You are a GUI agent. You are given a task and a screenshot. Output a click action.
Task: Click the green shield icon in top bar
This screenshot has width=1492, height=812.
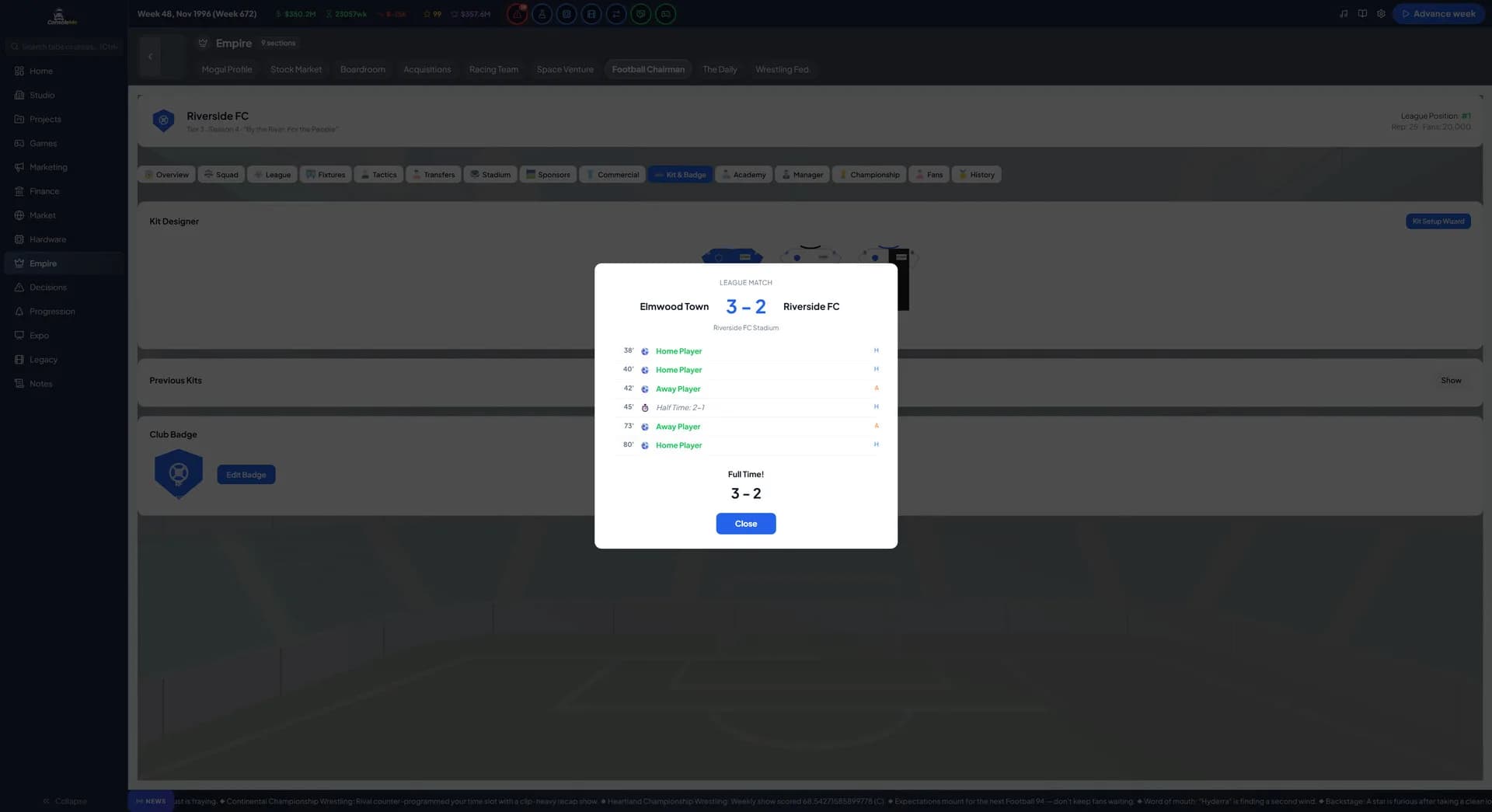(641, 14)
